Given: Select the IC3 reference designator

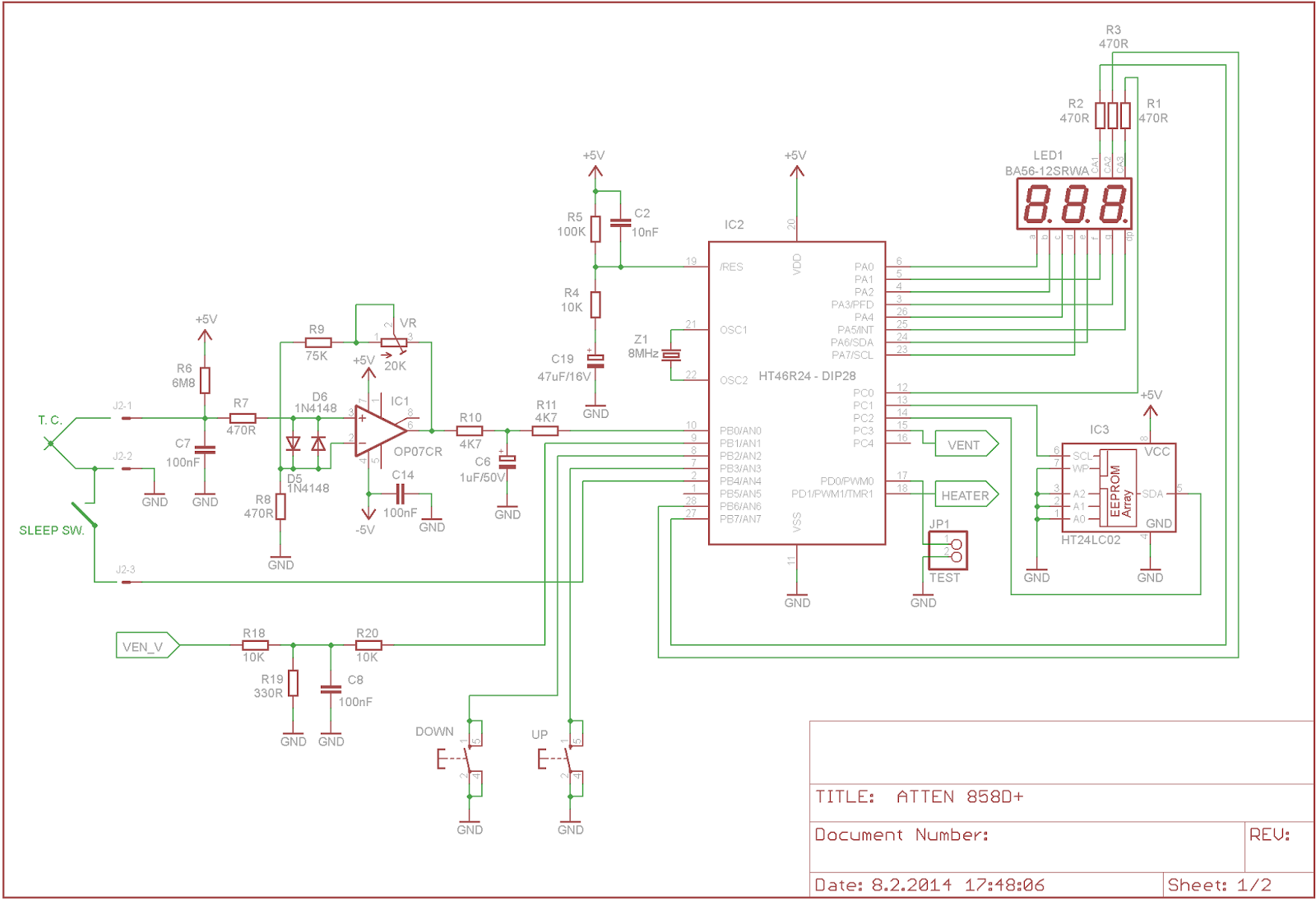Looking at the screenshot, I should 1099,430.
